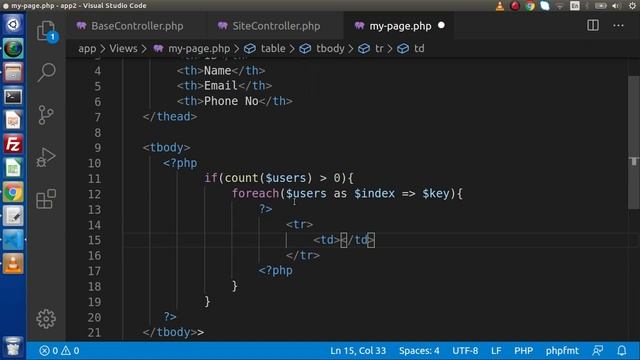Launch Google Chrome from the dock

click(13, 192)
